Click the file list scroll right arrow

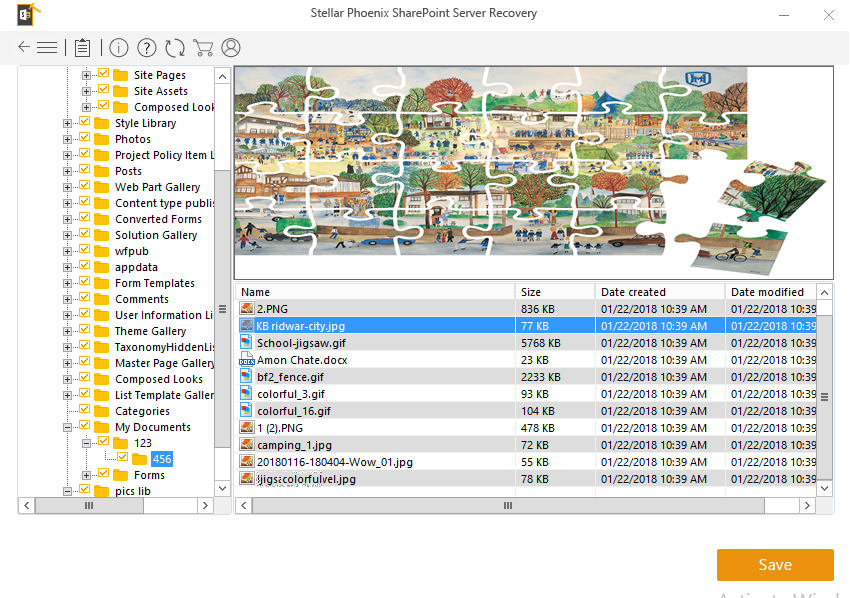pyautogui.click(x=807, y=506)
